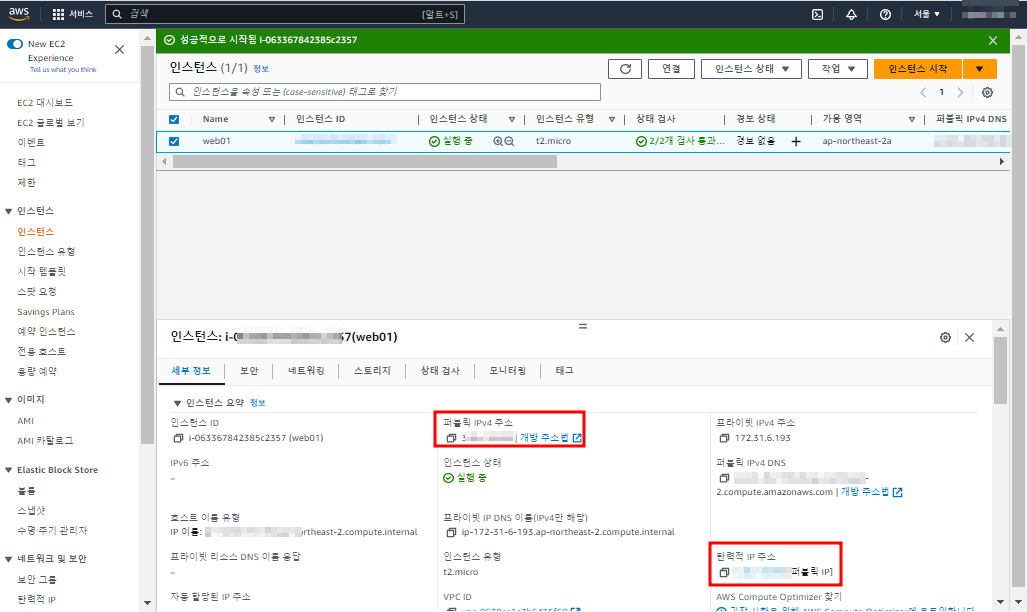
Task: Click the 정보 link next to 인스턴스 title
Action: (x=261, y=69)
